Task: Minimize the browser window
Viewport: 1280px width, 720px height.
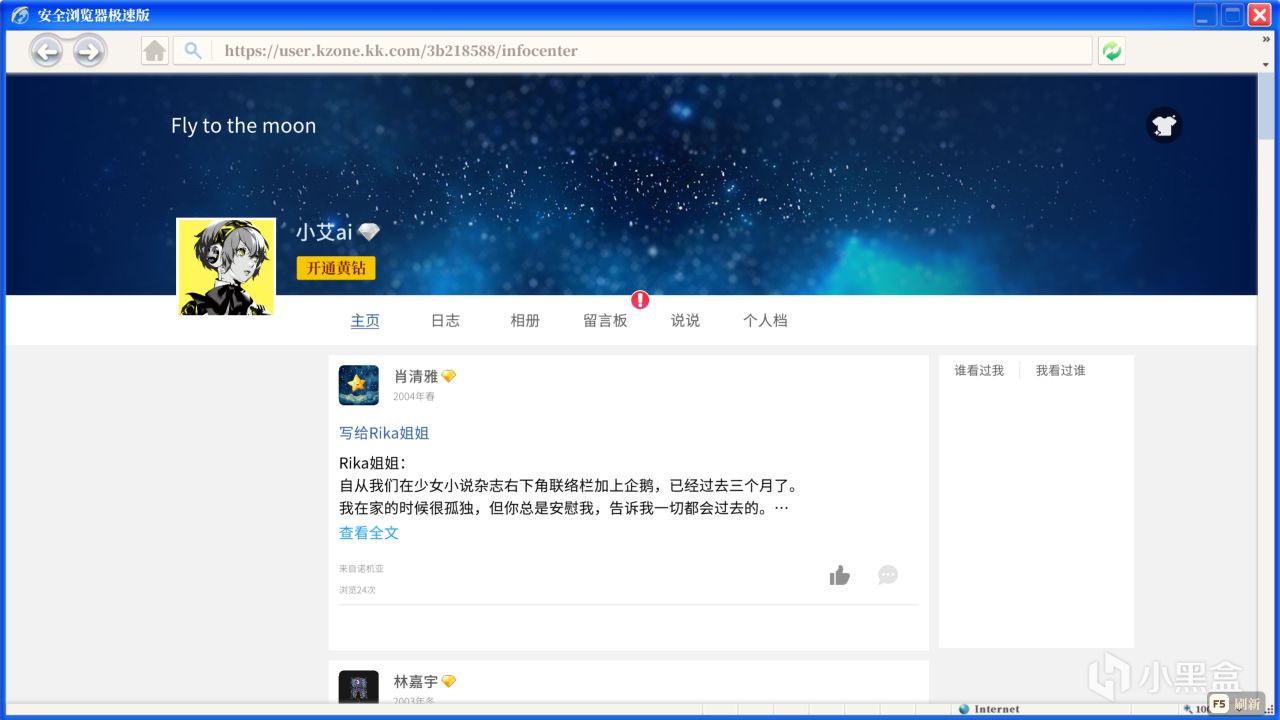Action: (1205, 15)
